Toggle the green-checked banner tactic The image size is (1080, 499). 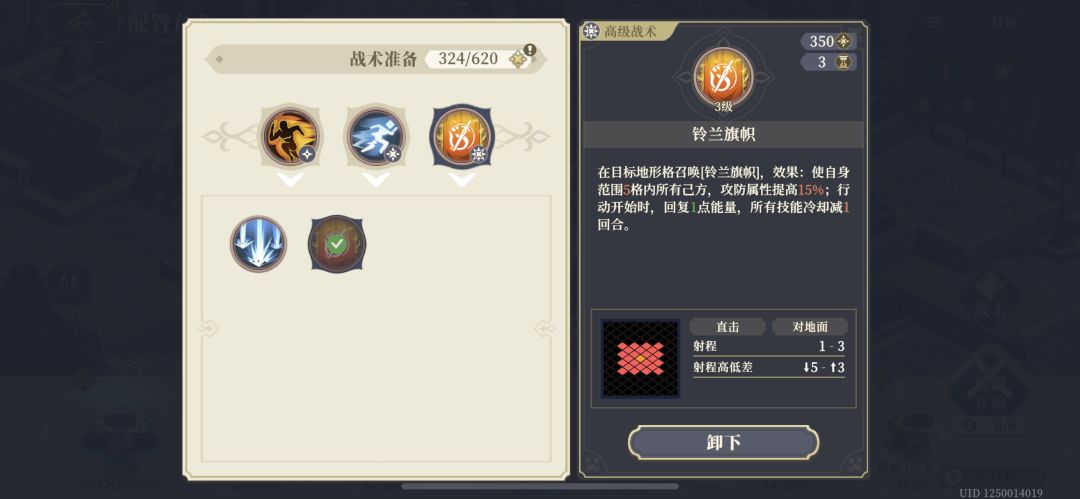click(x=337, y=243)
